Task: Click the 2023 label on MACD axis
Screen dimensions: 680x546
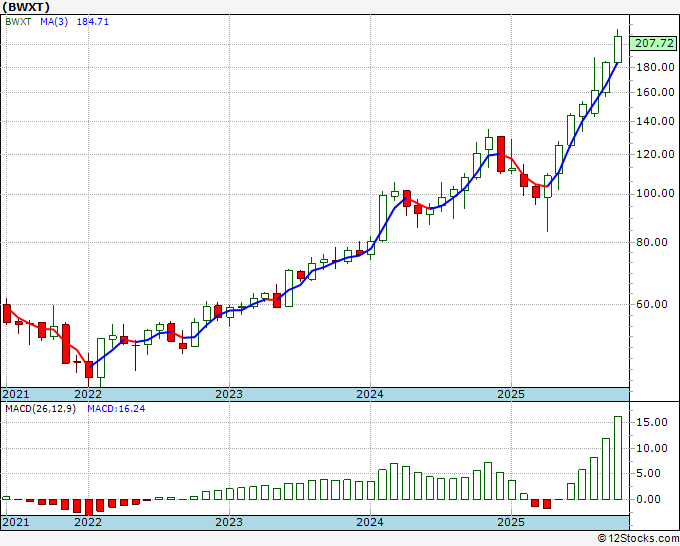Action: [229, 522]
